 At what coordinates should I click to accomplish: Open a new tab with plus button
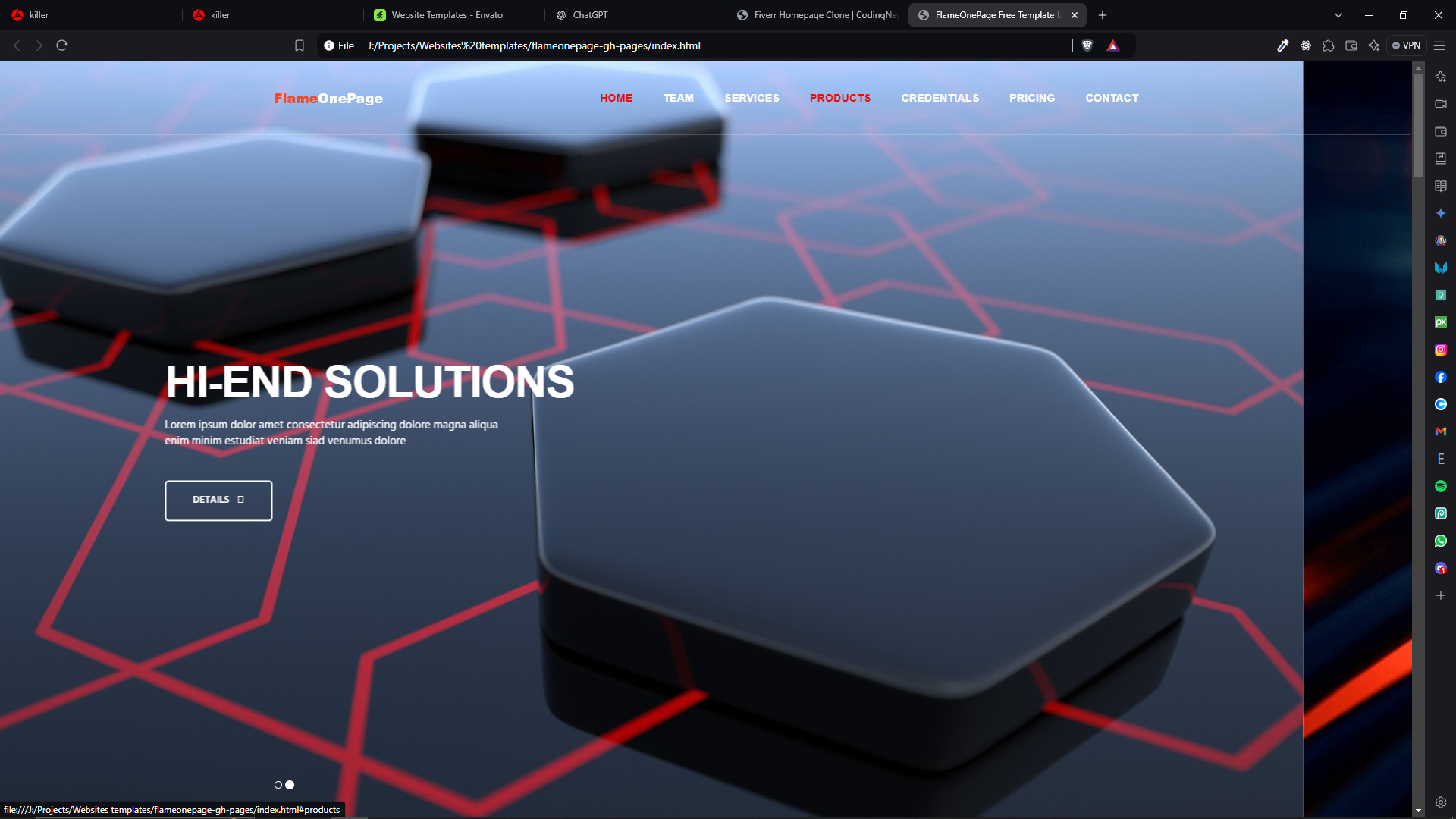[x=1103, y=15]
